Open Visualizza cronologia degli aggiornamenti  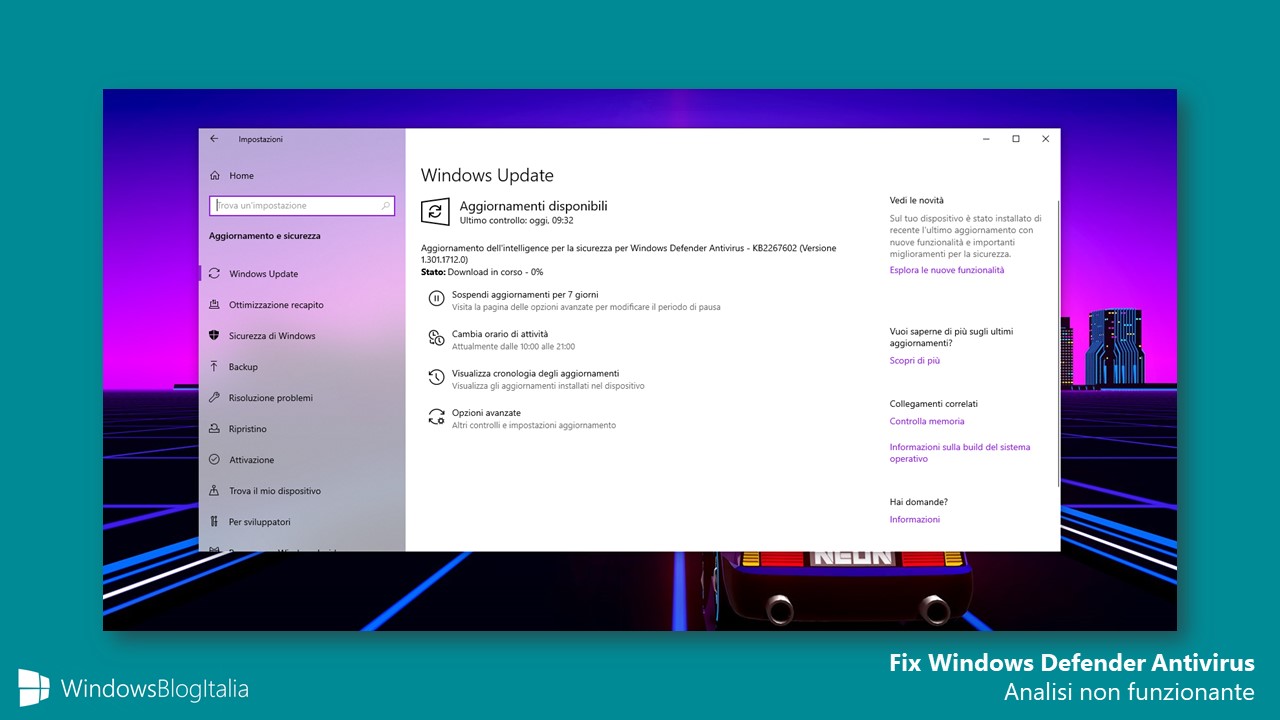click(535, 373)
